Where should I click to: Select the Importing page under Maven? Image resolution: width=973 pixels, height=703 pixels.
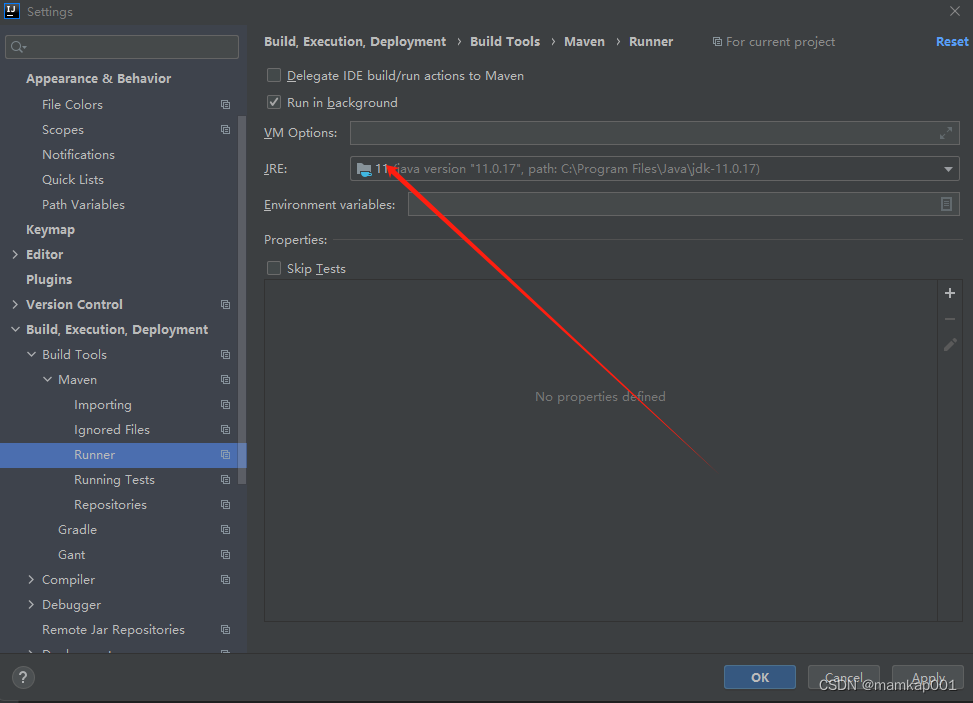(x=102, y=405)
